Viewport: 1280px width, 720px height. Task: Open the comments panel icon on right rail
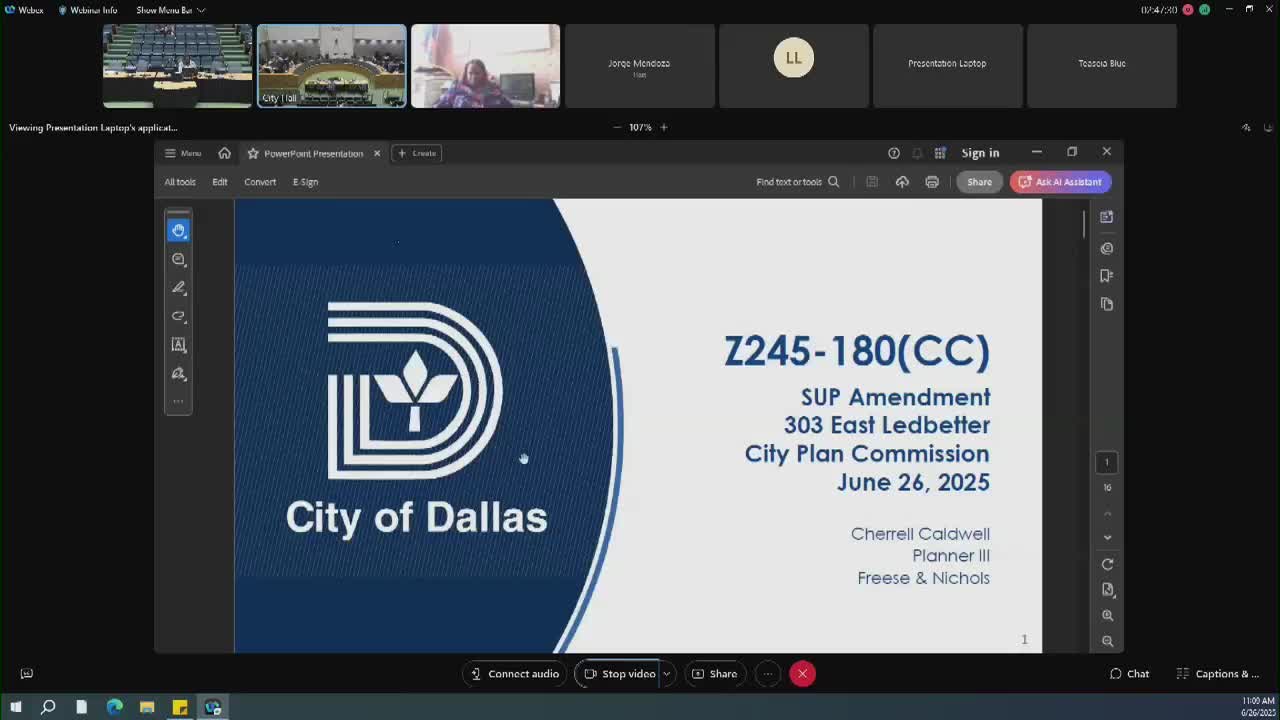[1106, 248]
